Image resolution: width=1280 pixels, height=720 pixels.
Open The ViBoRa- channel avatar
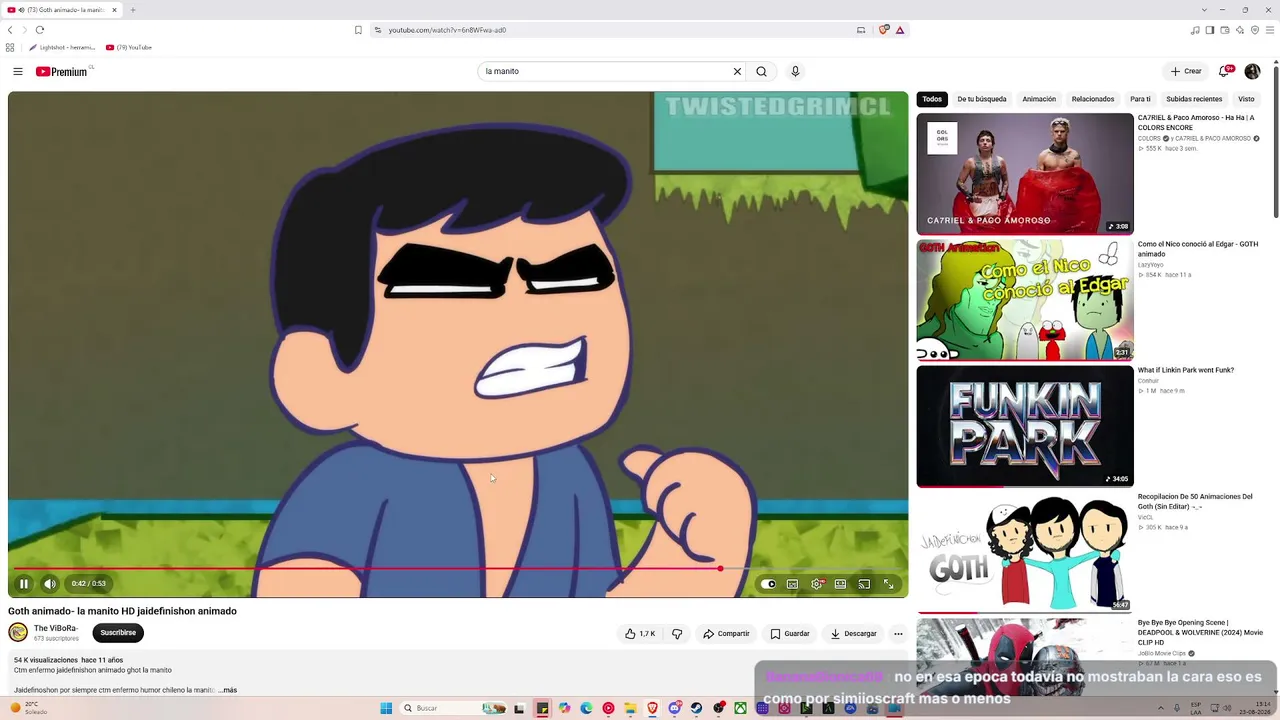point(18,632)
